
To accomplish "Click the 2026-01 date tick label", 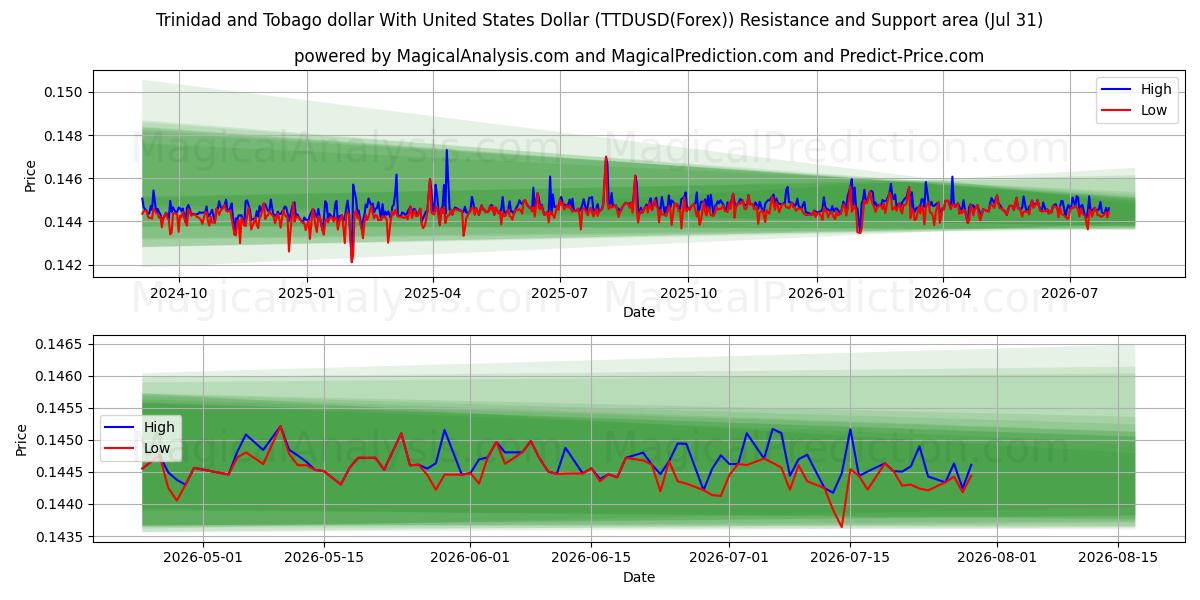I will coord(816,294).
